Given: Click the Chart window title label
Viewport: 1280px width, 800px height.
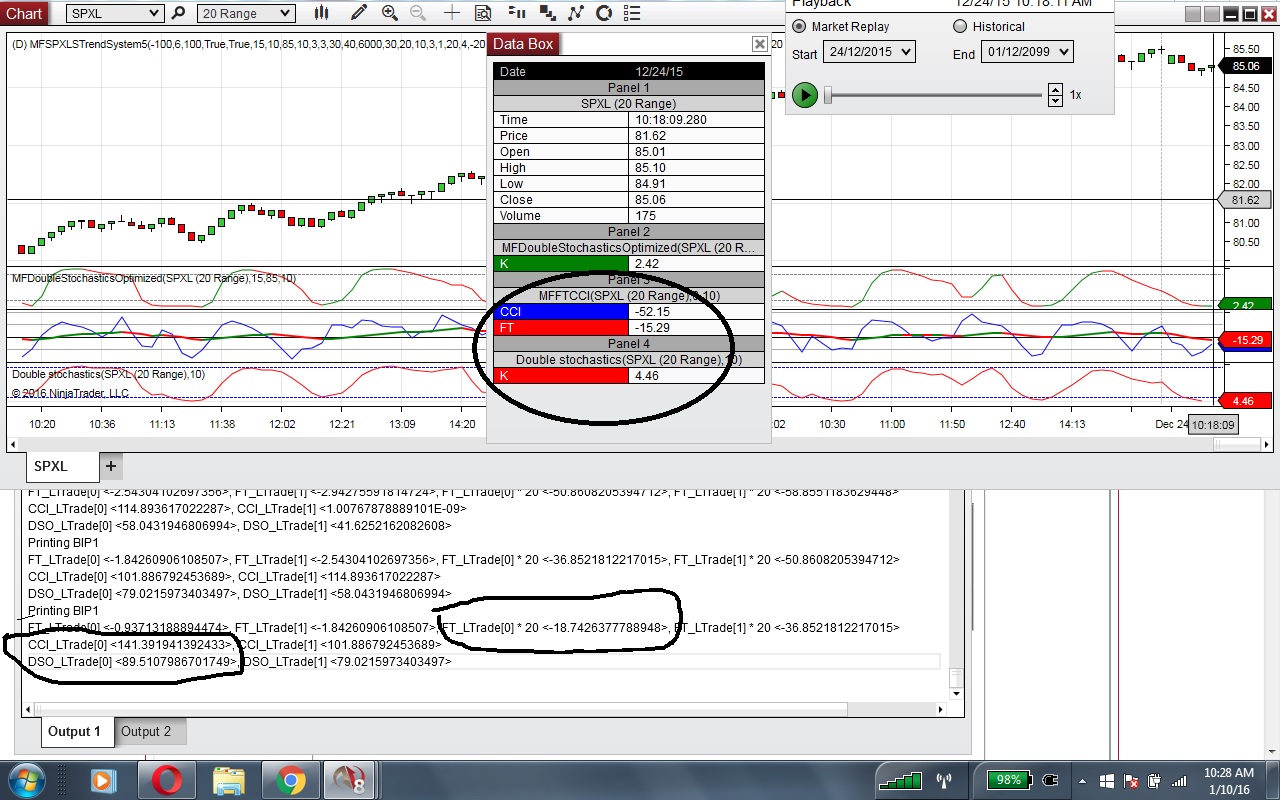Looking at the screenshot, I should [25, 13].
